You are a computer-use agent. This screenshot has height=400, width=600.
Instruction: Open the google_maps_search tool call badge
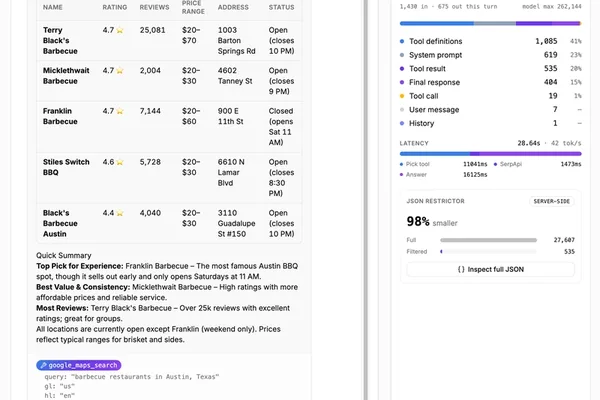click(79, 365)
